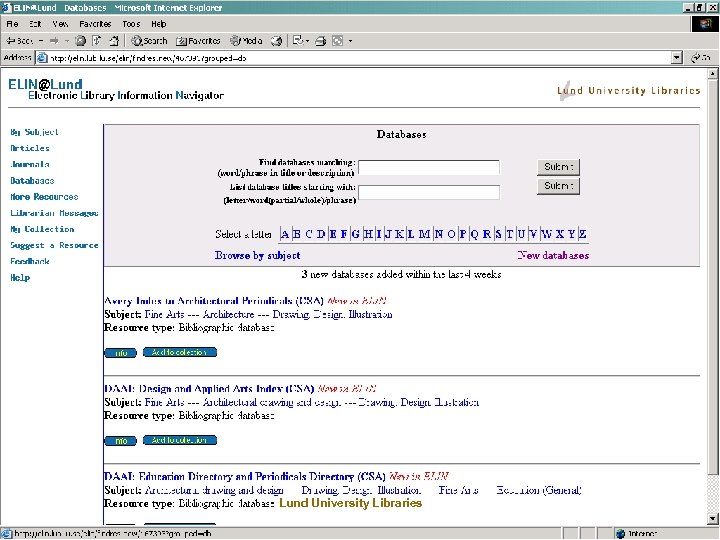Open the Help link in sidebar
720x540 pixels.
point(20,277)
